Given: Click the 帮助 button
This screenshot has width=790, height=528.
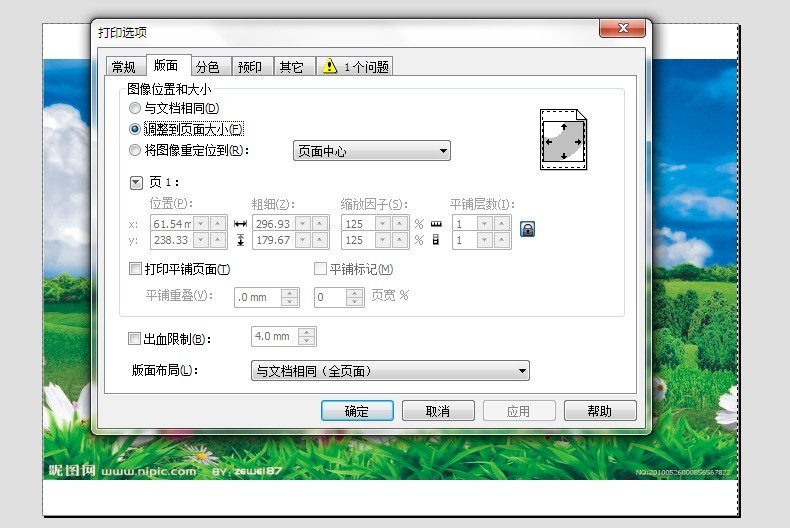Looking at the screenshot, I should click(x=600, y=411).
